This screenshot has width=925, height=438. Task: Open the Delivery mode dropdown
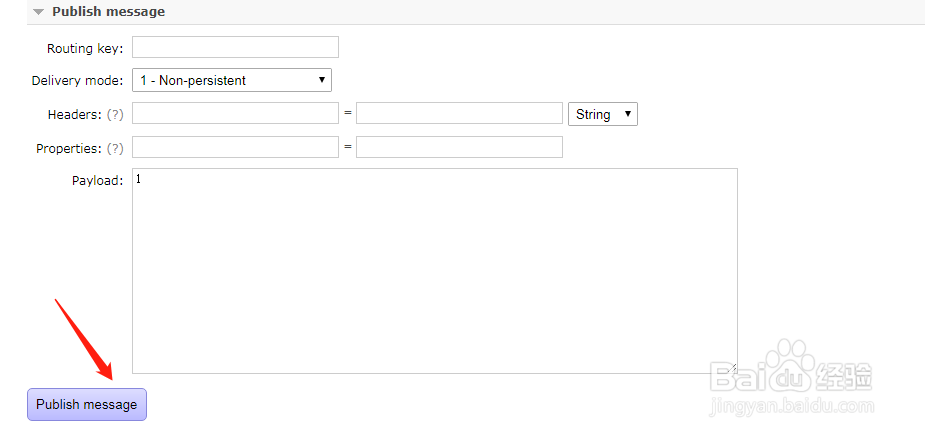(x=232, y=80)
